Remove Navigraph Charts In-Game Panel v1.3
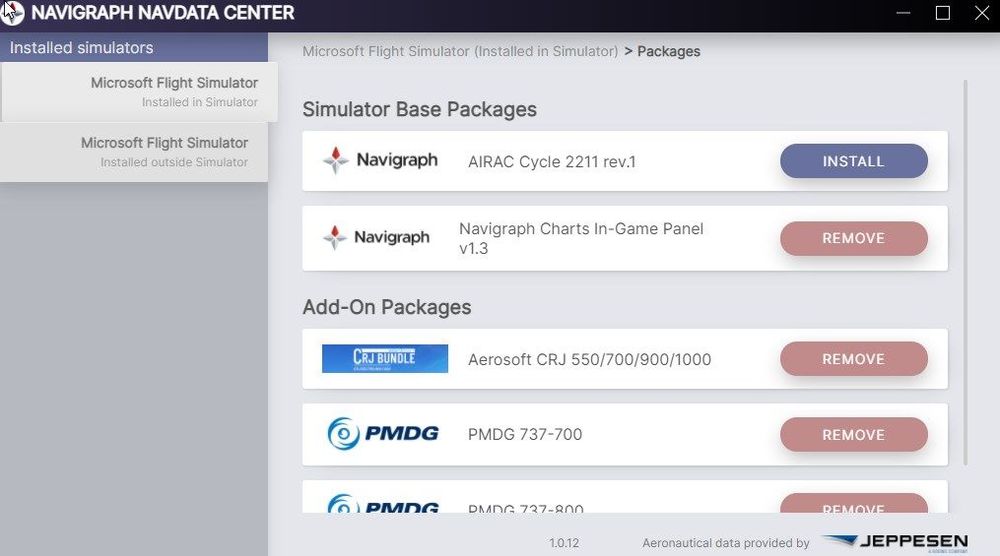Viewport: 1000px width, 556px height. coord(853,238)
